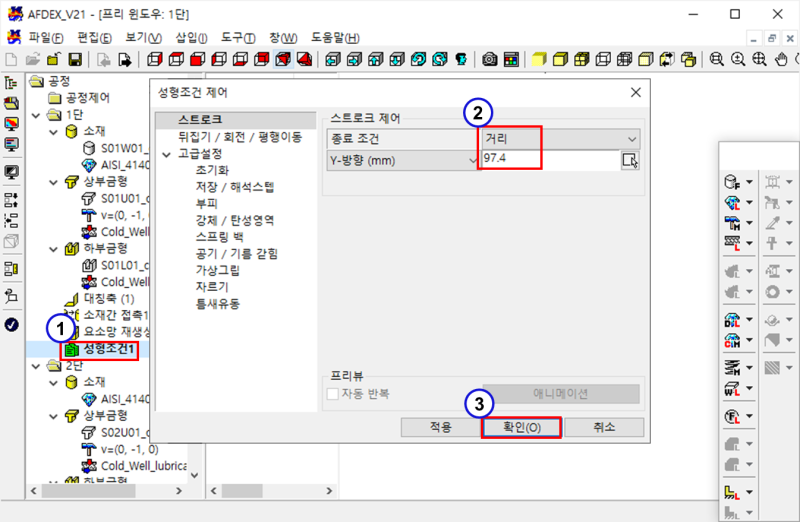This screenshot has width=800, height=522.
Task: Collapse the 1단 stage node
Action: [37, 115]
